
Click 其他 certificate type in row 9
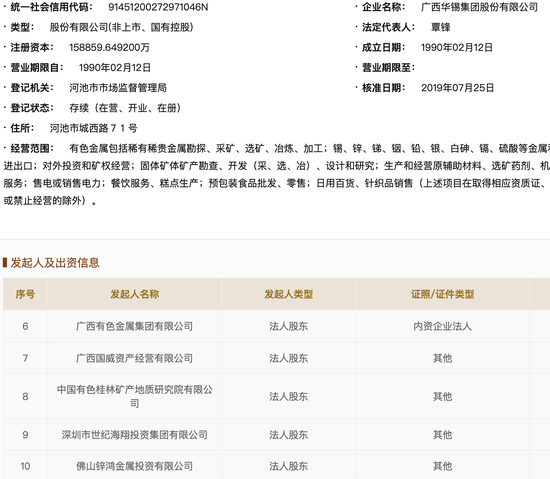tap(443, 435)
